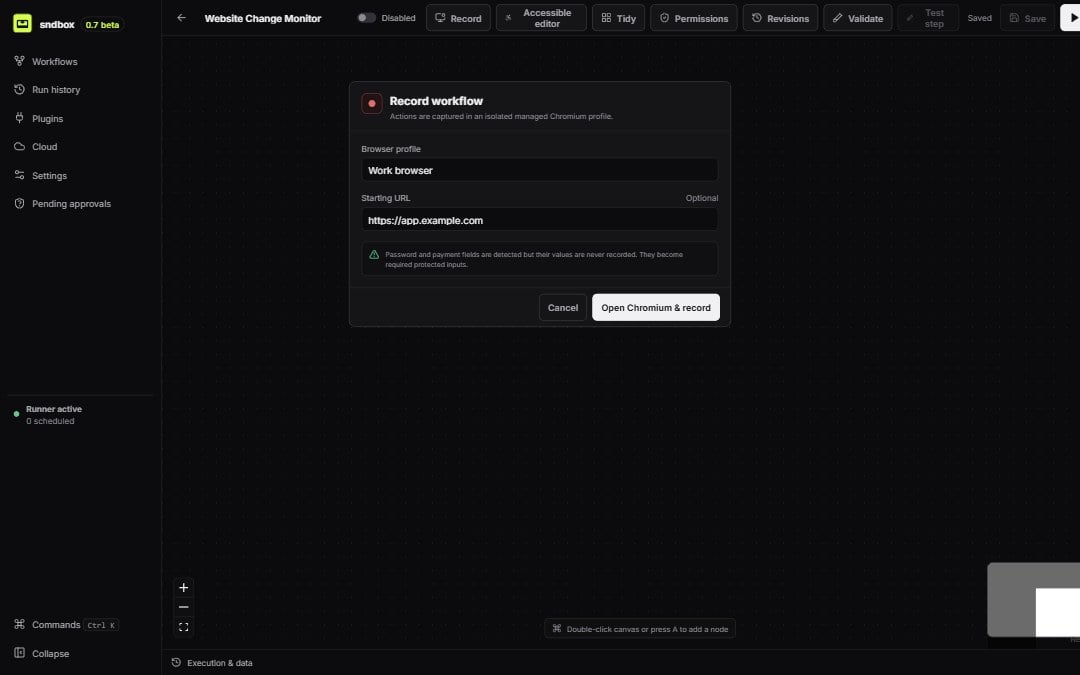Image resolution: width=1080 pixels, height=675 pixels.
Task: Click the Website Change Monitor title
Action: (262, 18)
